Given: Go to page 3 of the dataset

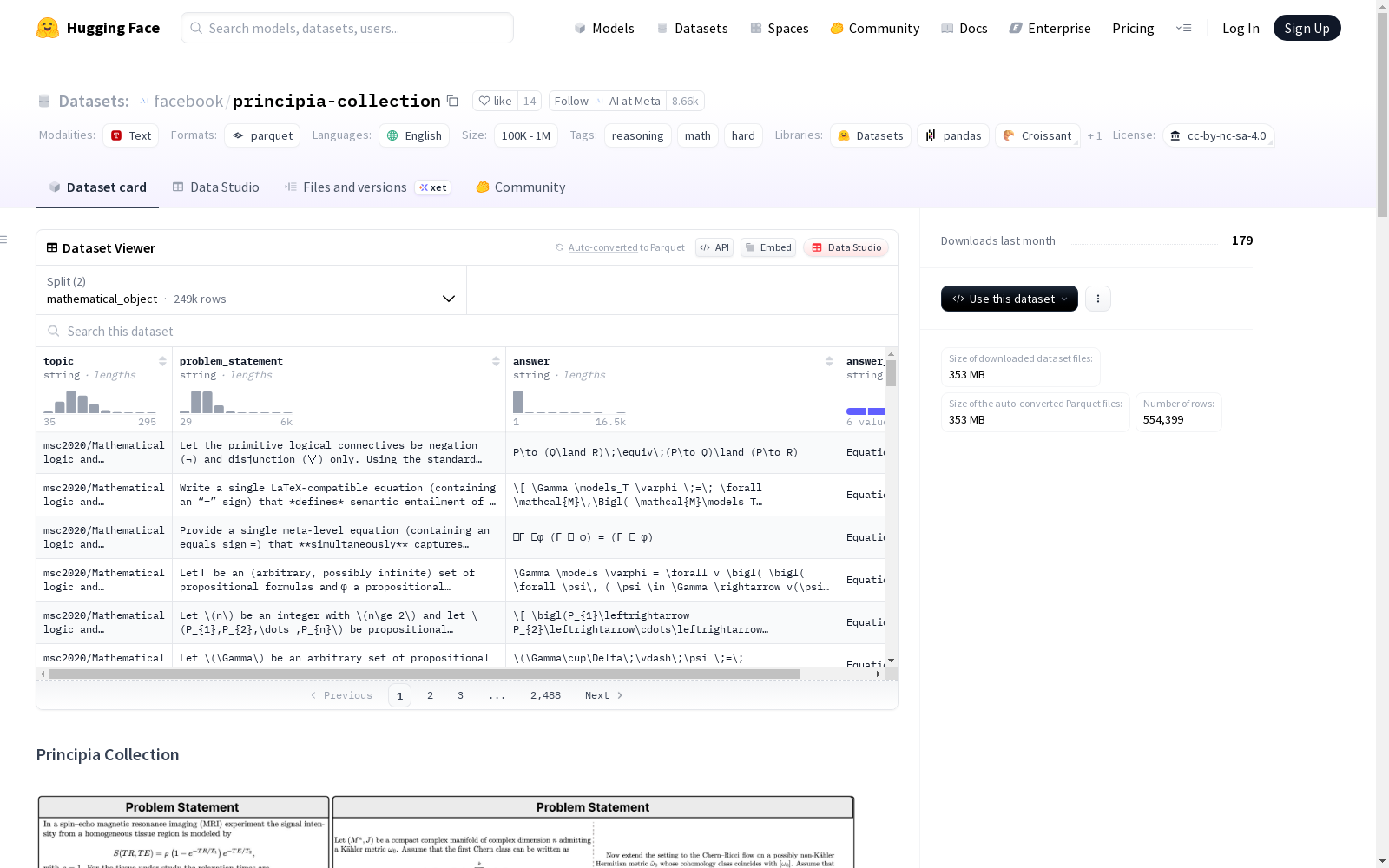Looking at the screenshot, I should tap(460, 695).
